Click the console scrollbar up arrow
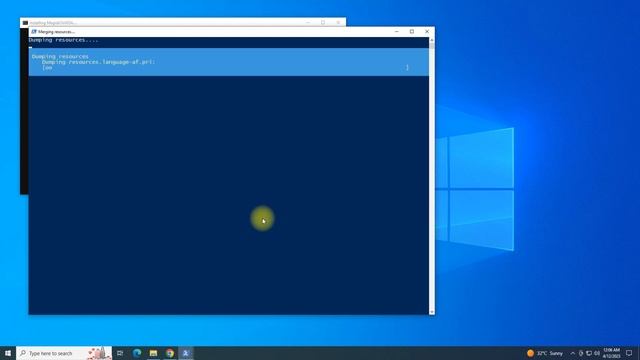The image size is (640, 360). point(432,40)
